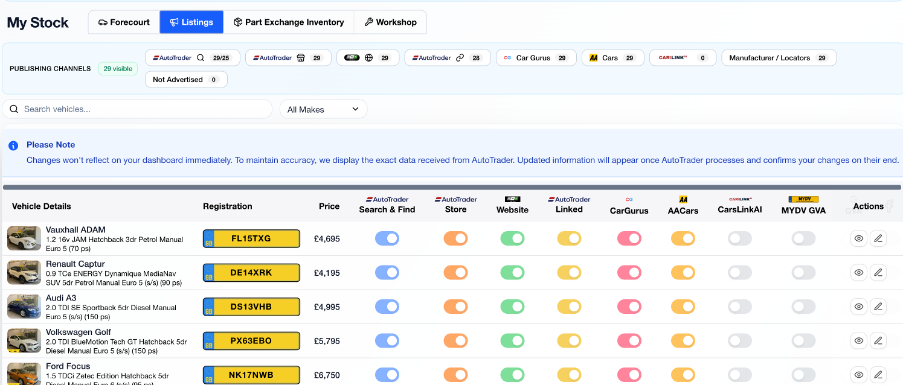Edit Volkswagen Golf with pencil icon

(878, 340)
